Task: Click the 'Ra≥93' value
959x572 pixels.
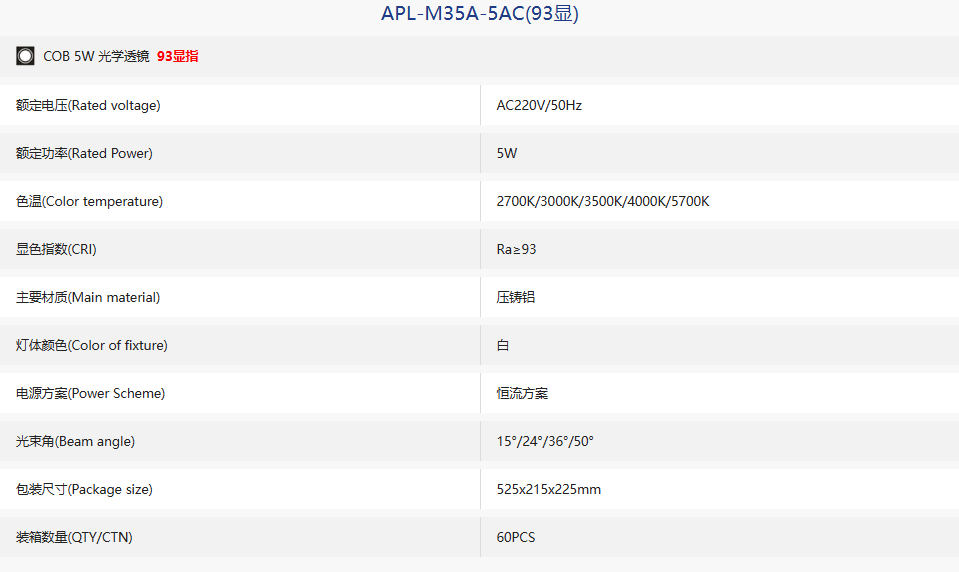Action: [516, 249]
